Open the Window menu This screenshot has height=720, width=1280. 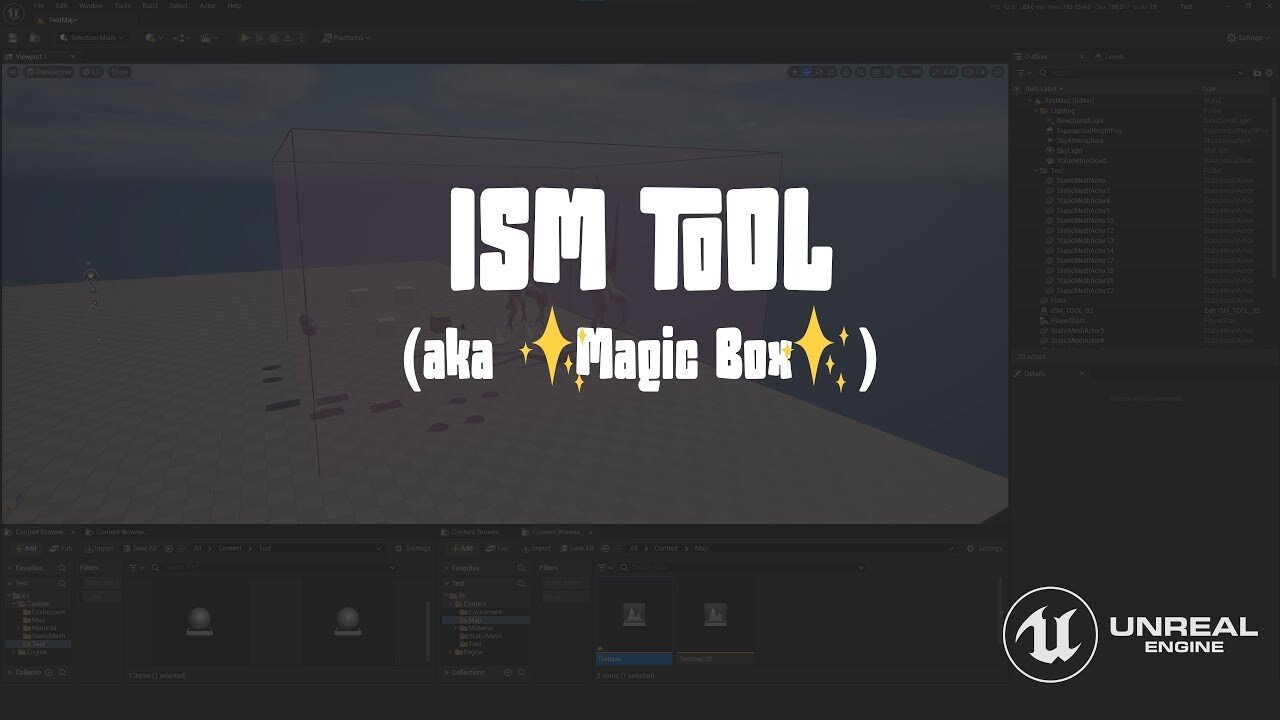click(x=91, y=5)
